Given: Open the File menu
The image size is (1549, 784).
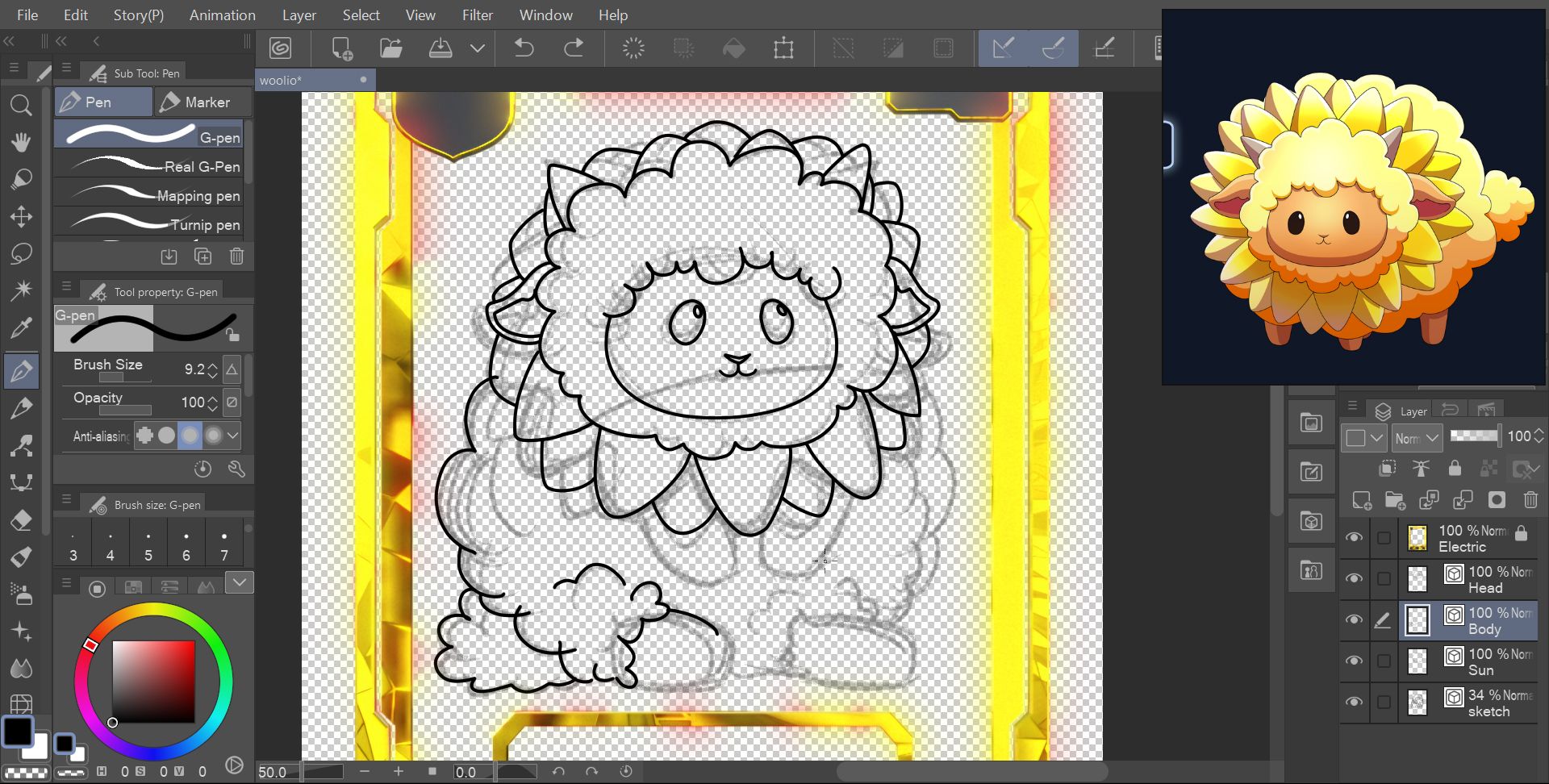Looking at the screenshot, I should click(x=27, y=15).
